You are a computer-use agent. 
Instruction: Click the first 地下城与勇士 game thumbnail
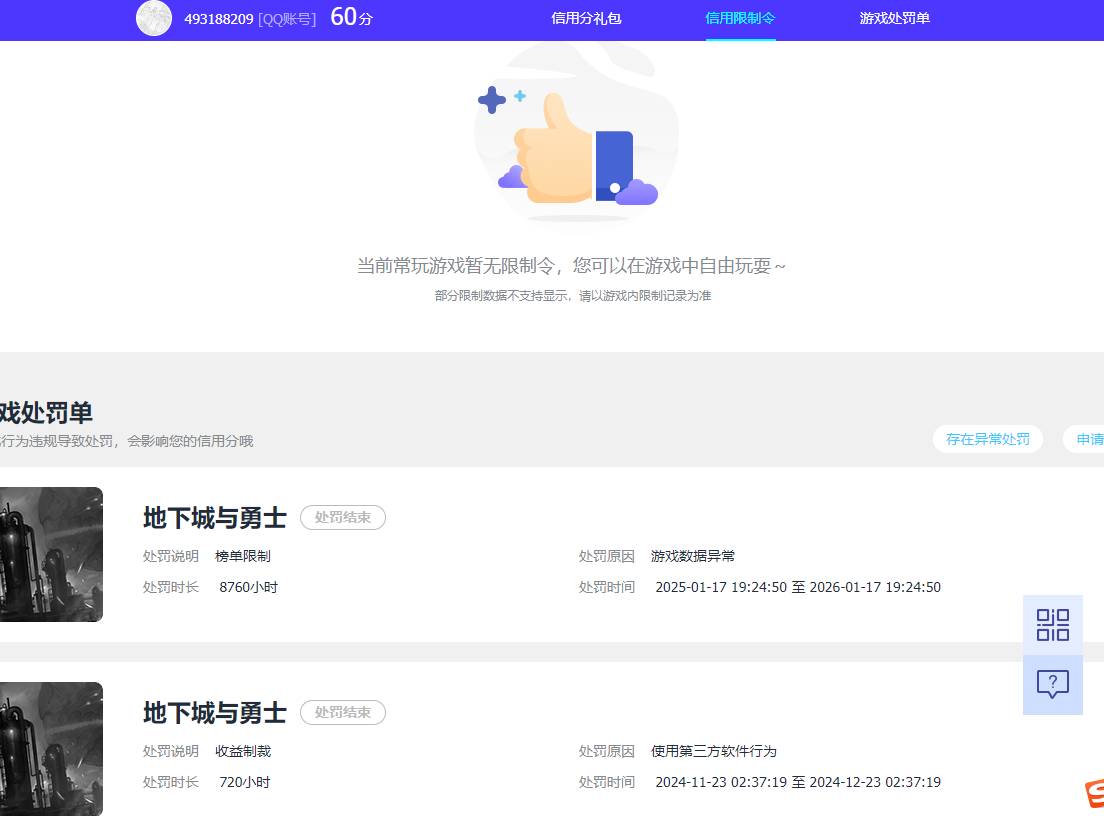(x=51, y=554)
